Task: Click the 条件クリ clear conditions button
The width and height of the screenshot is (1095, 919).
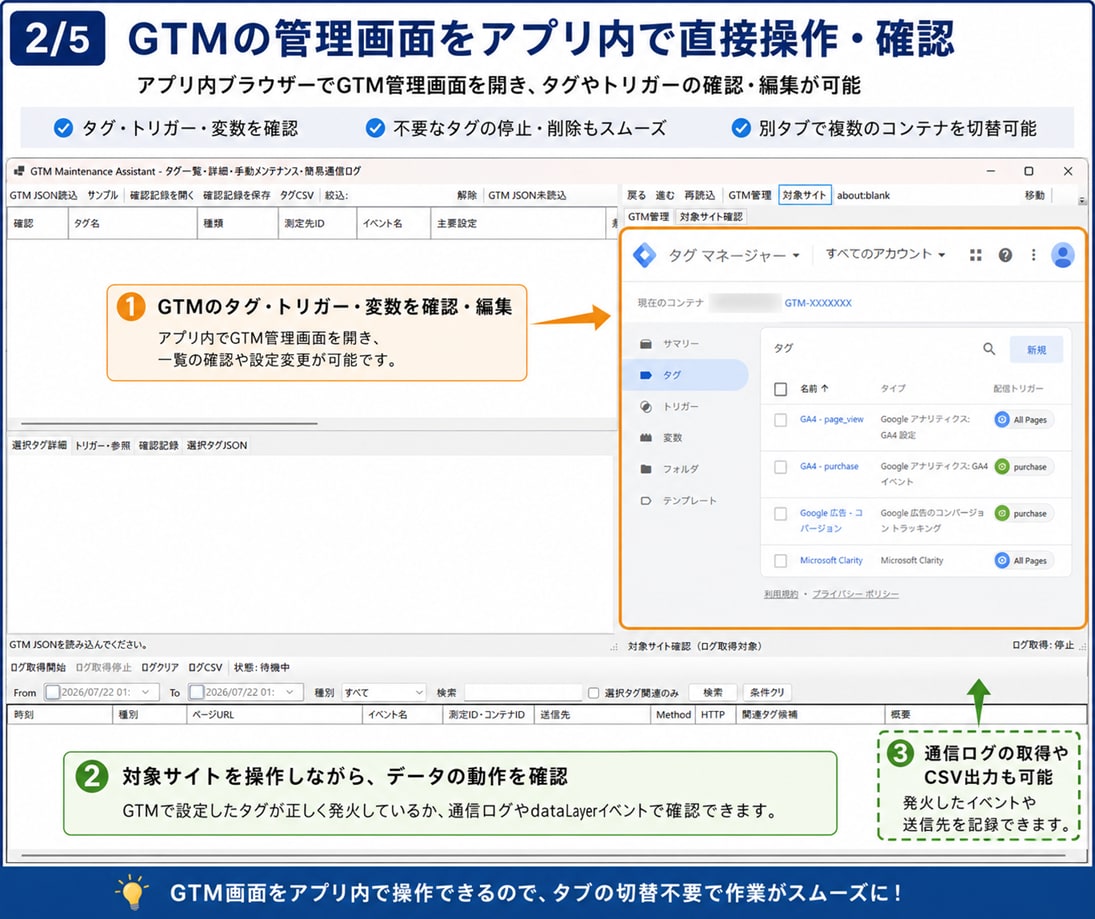Action: coord(767,693)
